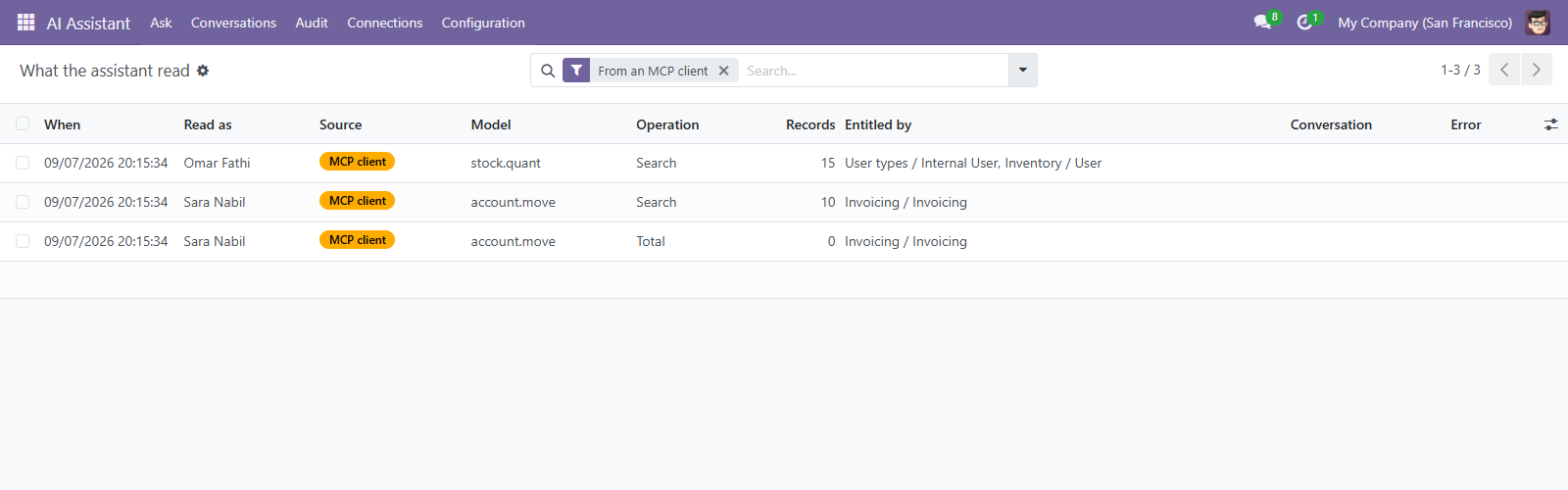Click the 'From an MCP client' facet label

click(x=653, y=71)
